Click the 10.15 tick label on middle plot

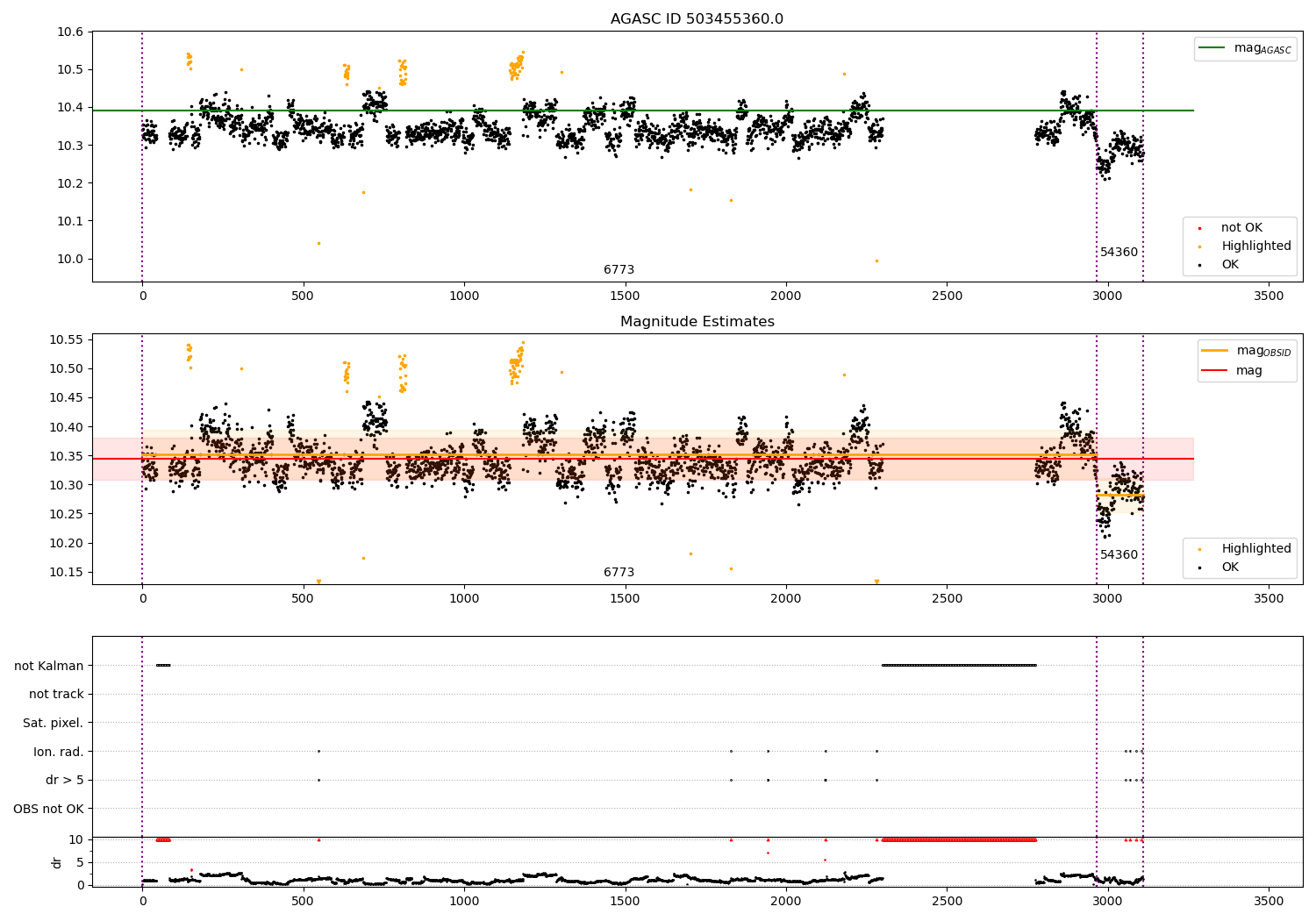pyautogui.click(x=68, y=572)
